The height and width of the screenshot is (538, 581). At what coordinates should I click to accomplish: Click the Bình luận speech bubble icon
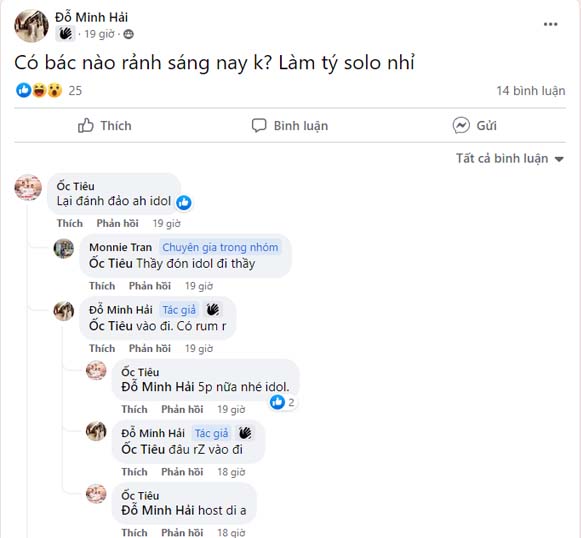pos(259,126)
